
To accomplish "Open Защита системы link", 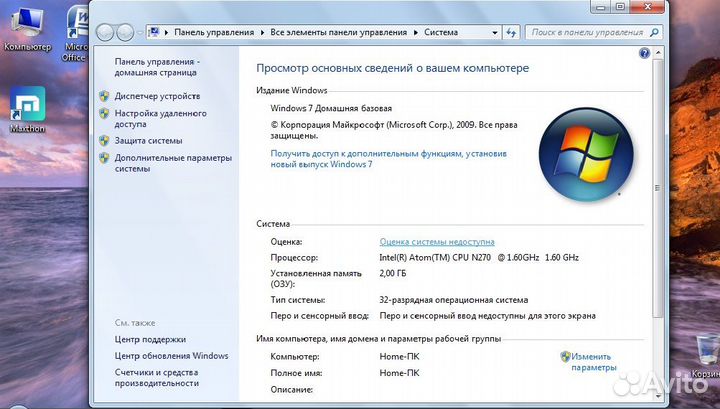I will (148, 140).
